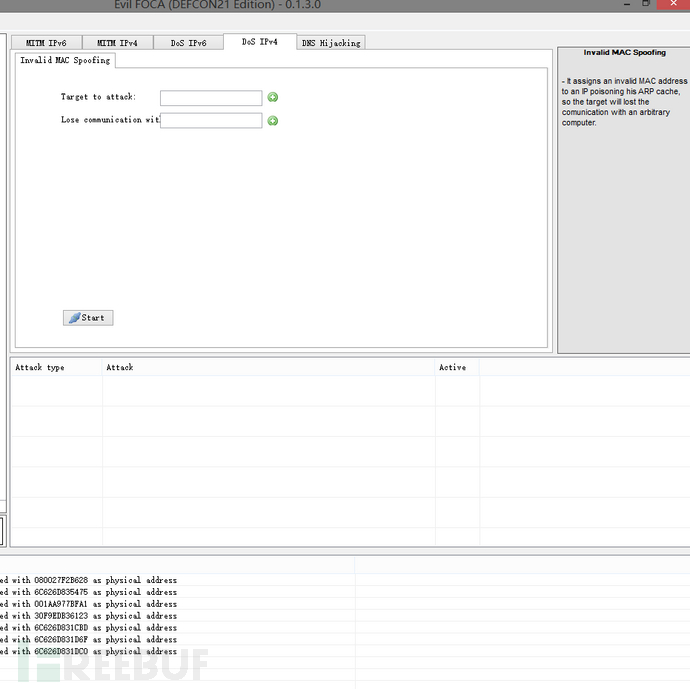Select log entry with 080027F2B628 physical address
This screenshot has width=690, height=689.
coord(177,580)
